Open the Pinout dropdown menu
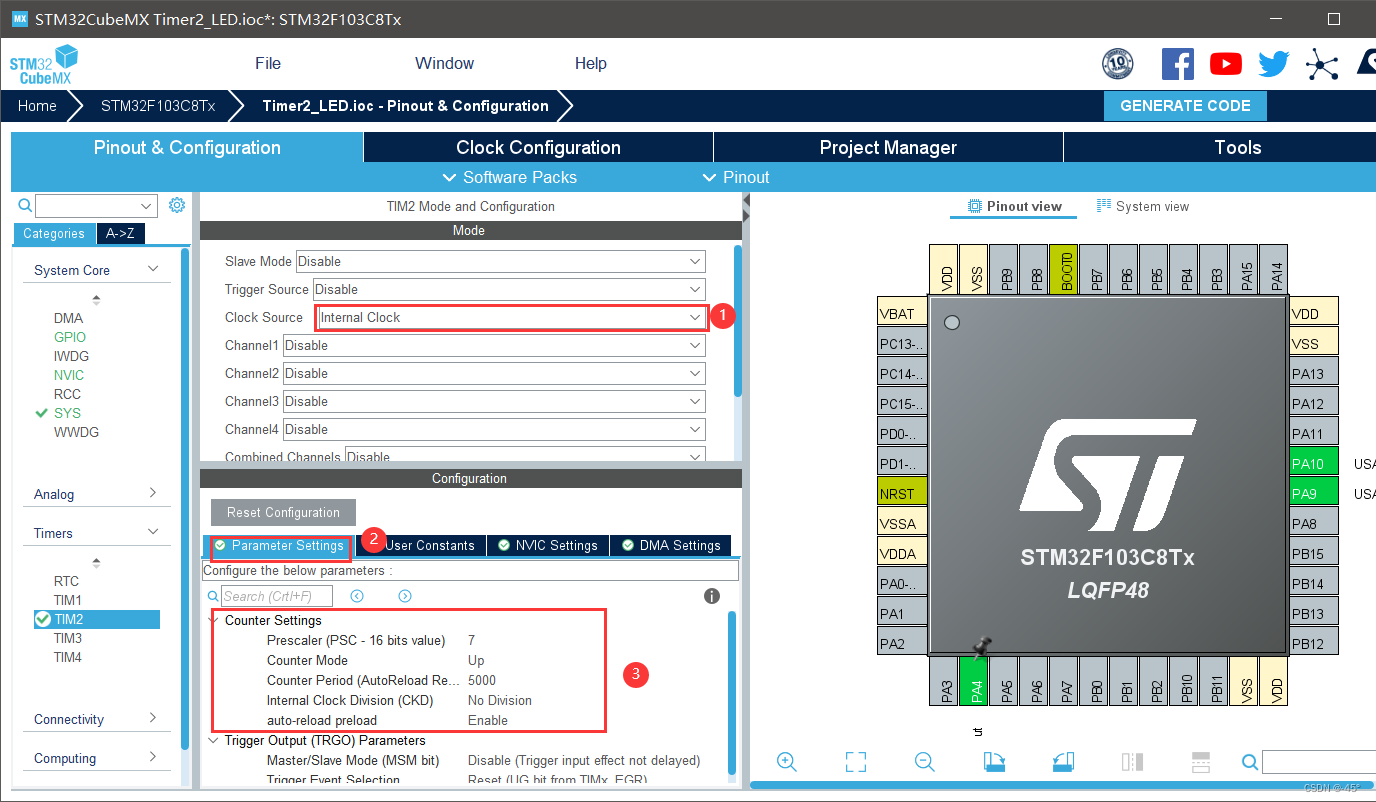The image size is (1376, 802). (x=736, y=177)
